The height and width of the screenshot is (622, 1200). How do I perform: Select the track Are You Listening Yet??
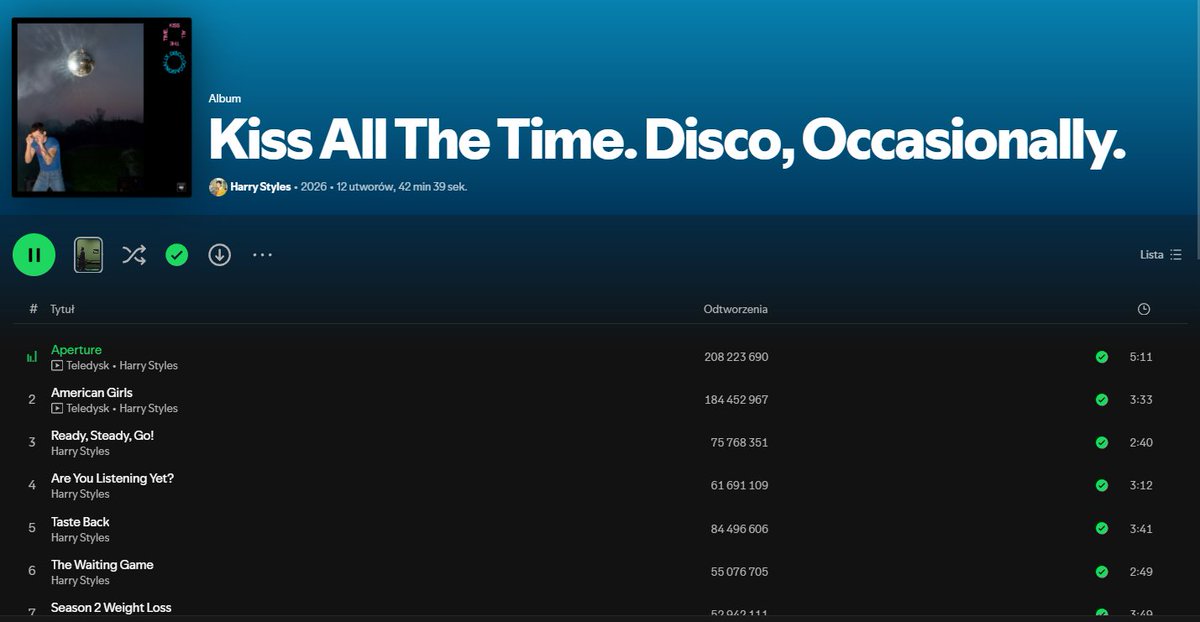(x=112, y=479)
